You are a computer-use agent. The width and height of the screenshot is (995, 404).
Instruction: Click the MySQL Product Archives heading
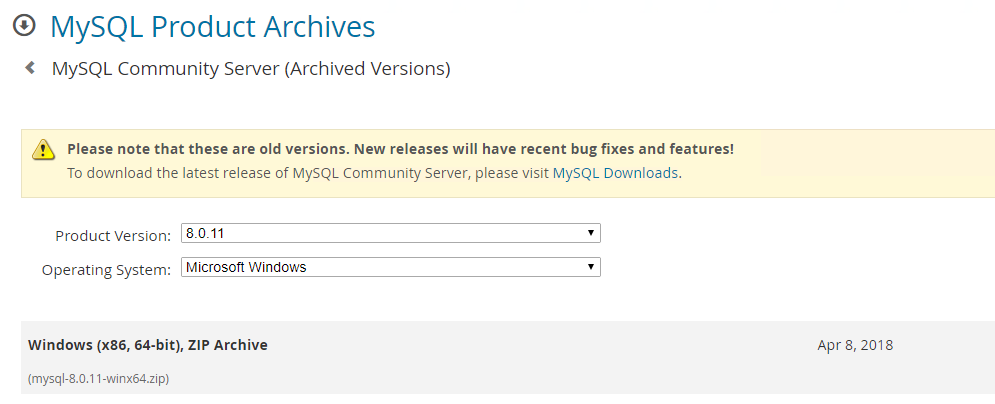[212, 26]
